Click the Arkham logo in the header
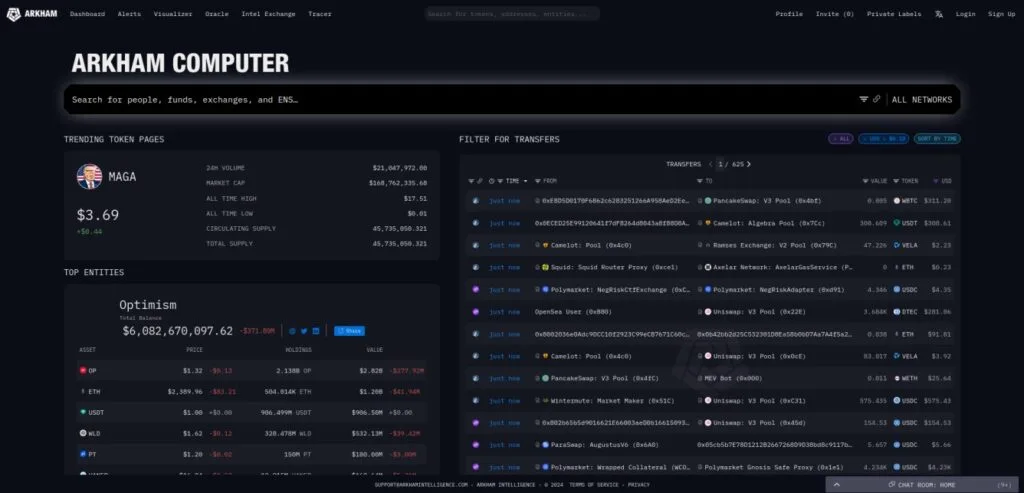The height and width of the screenshot is (493, 1024). [x=32, y=14]
